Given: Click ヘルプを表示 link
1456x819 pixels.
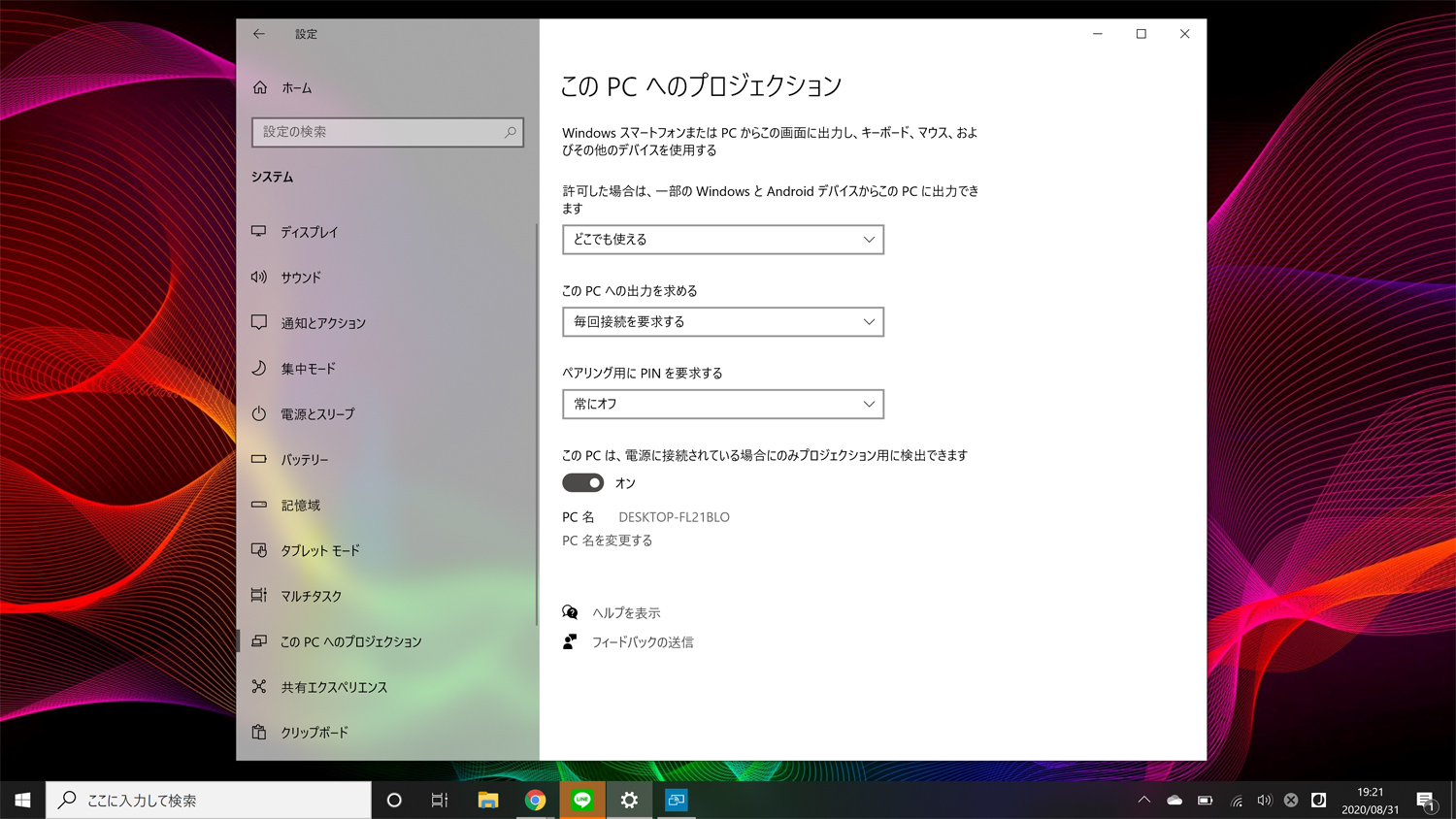Looking at the screenshot, I should 626,613.
